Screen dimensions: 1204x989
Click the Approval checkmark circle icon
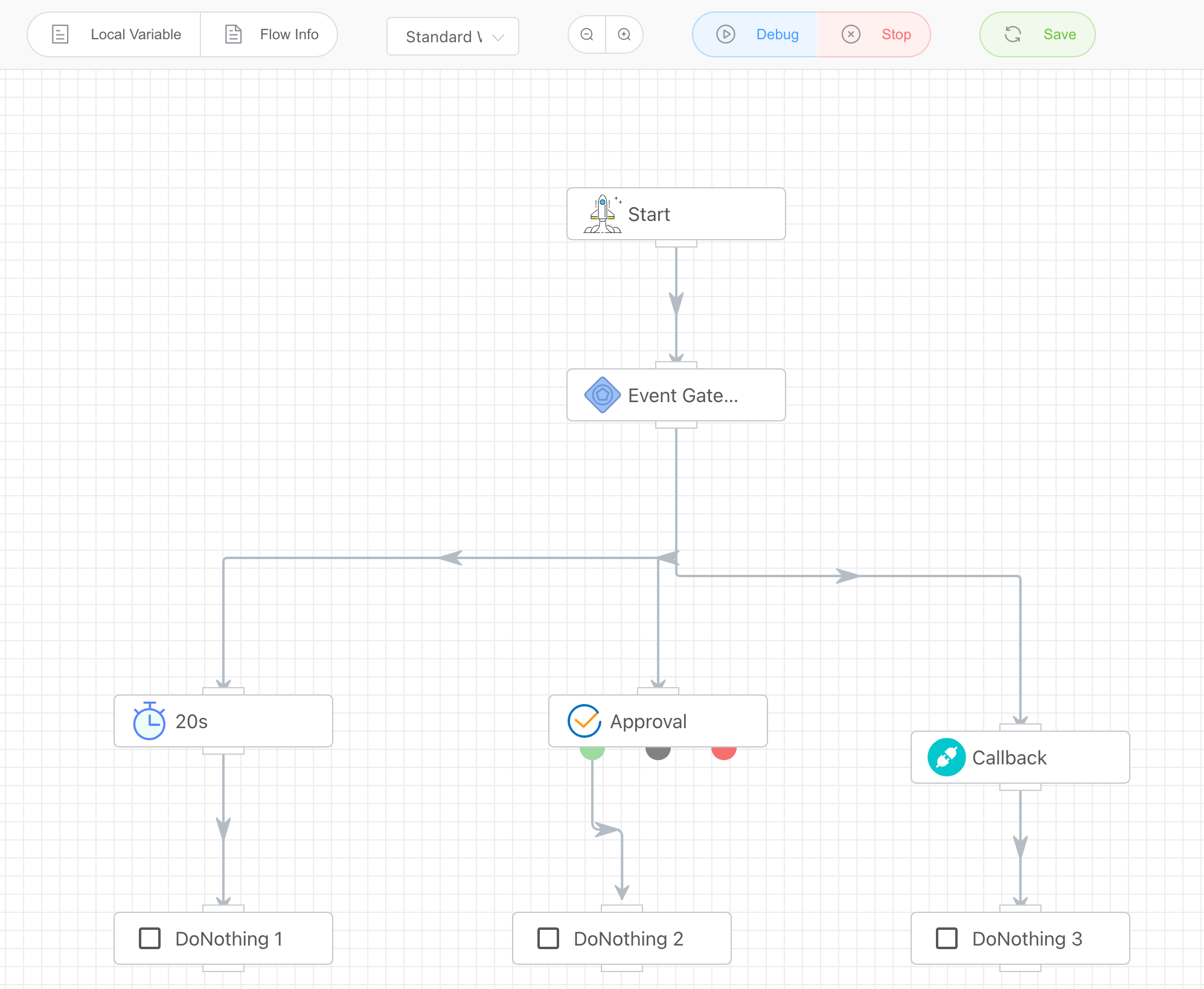coord(584,721)
